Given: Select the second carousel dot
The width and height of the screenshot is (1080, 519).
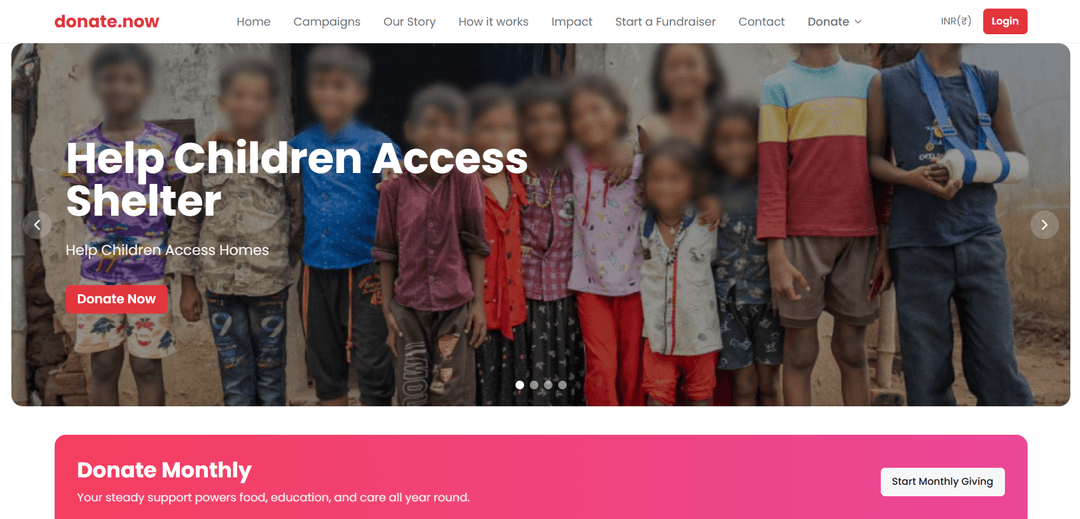Looking at the screenshot, I should (x=534, y=385).
